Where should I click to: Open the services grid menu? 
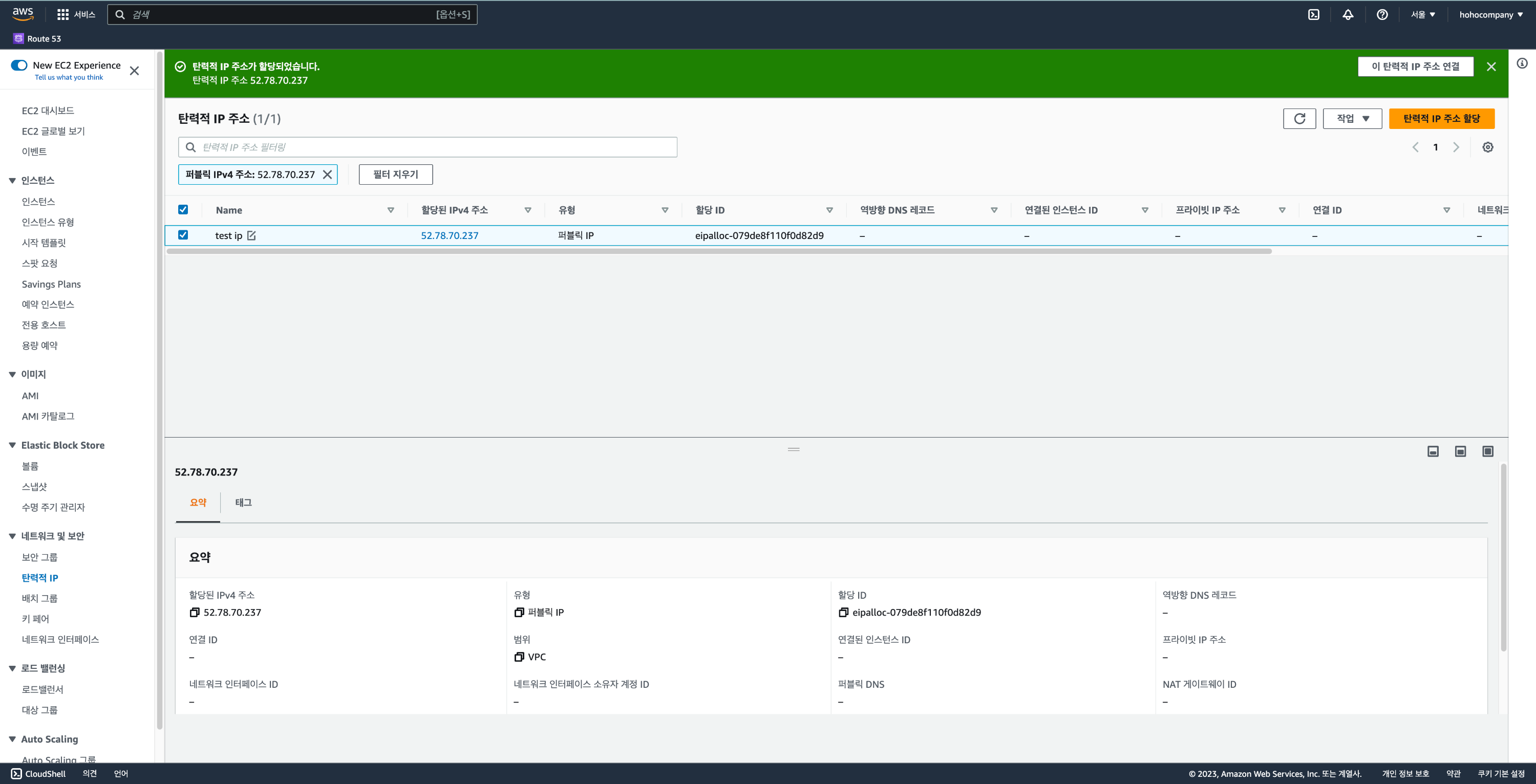coord(62,15)
